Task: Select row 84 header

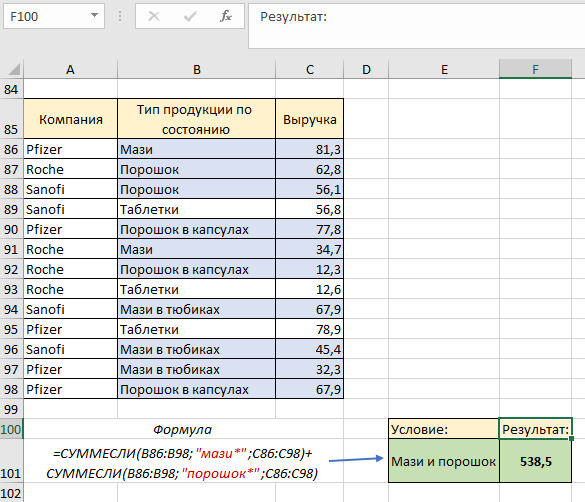Action: (x=11, y=89)
